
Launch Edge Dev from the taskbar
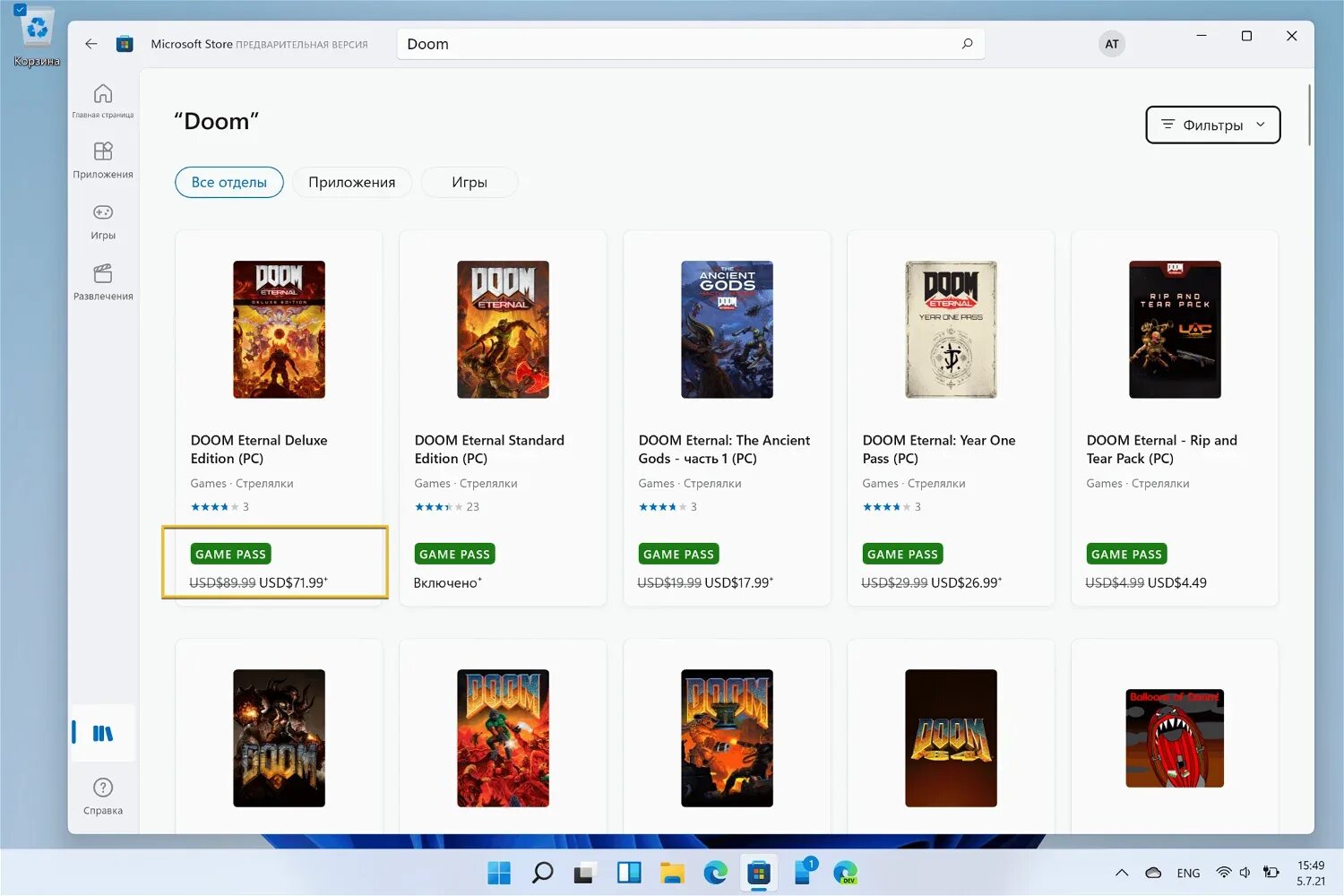845,873
